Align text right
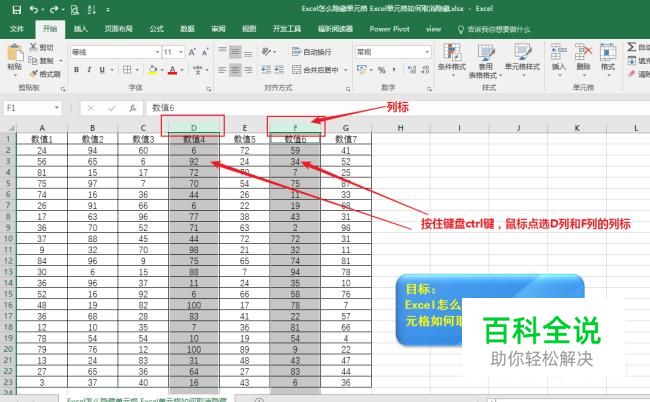 coord(248,70)
